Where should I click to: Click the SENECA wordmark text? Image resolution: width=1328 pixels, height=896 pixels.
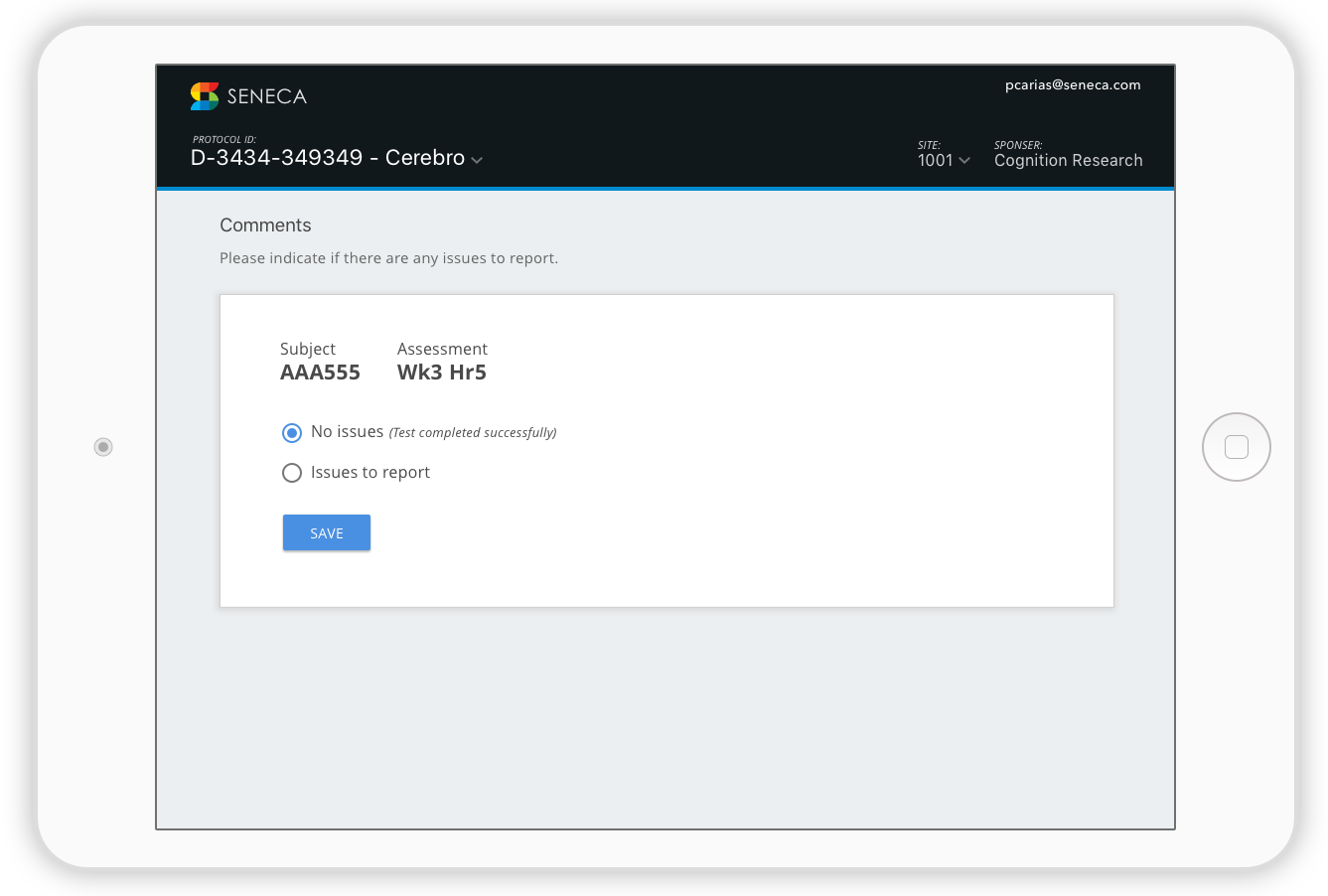[x=267, y=95]
